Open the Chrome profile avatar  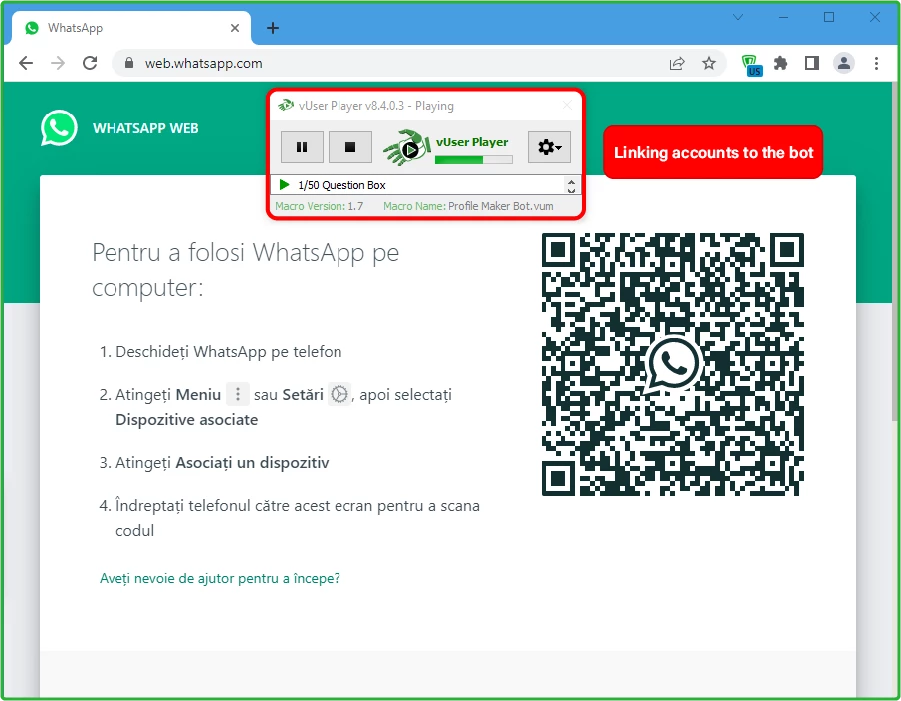844,63
